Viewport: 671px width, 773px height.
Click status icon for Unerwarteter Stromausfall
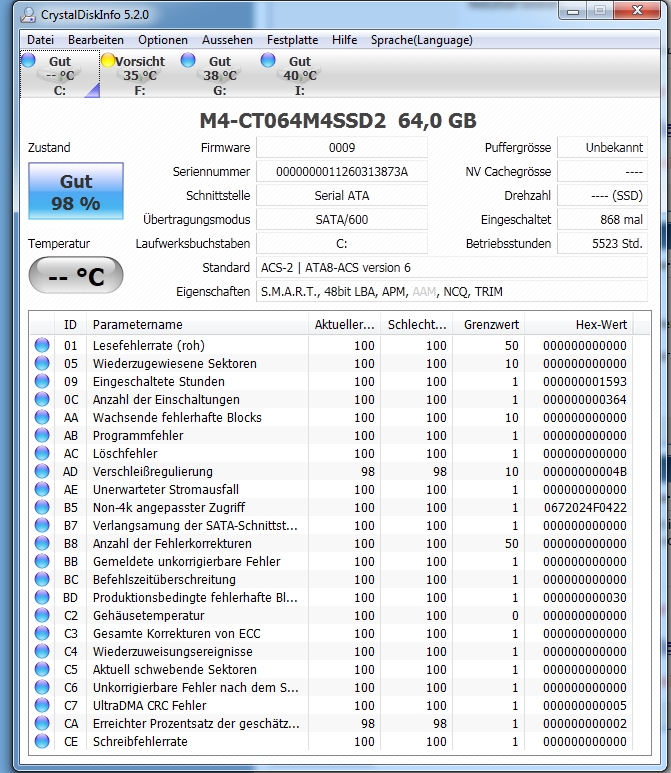(42, 489)
